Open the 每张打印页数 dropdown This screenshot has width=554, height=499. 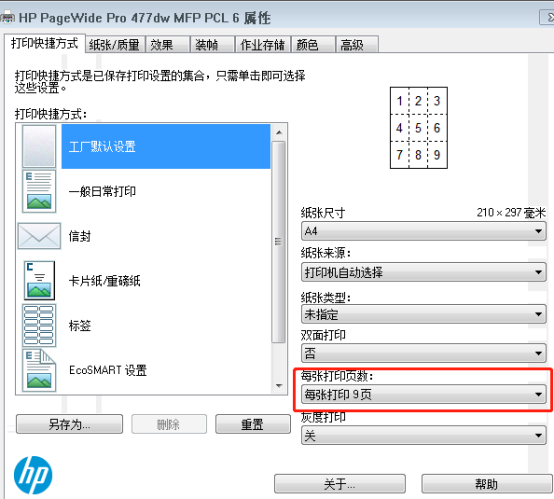tap(424, 394)
